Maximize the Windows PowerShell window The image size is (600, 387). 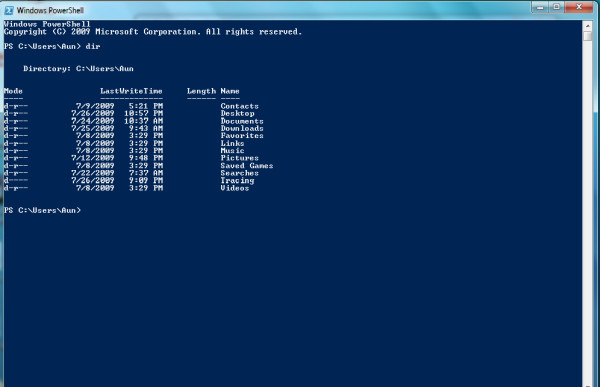click(x=557, y=7)
